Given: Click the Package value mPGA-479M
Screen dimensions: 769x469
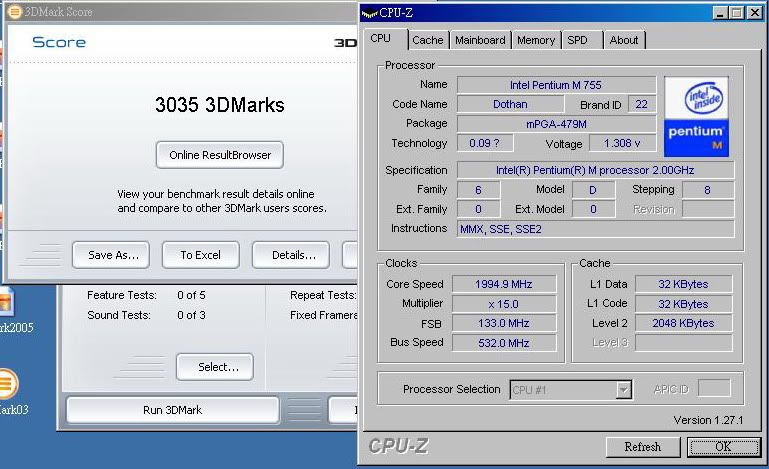Looking at the screenshot, I should [x=556, y=124].
